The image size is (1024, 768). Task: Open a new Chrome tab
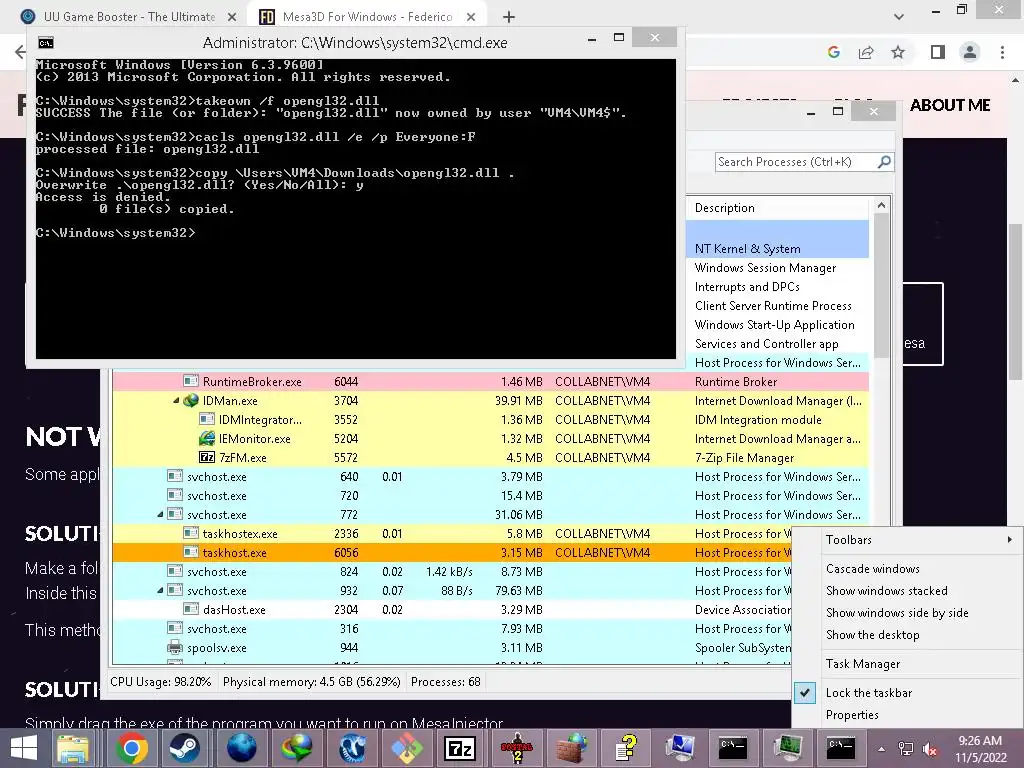pos(509,17)
